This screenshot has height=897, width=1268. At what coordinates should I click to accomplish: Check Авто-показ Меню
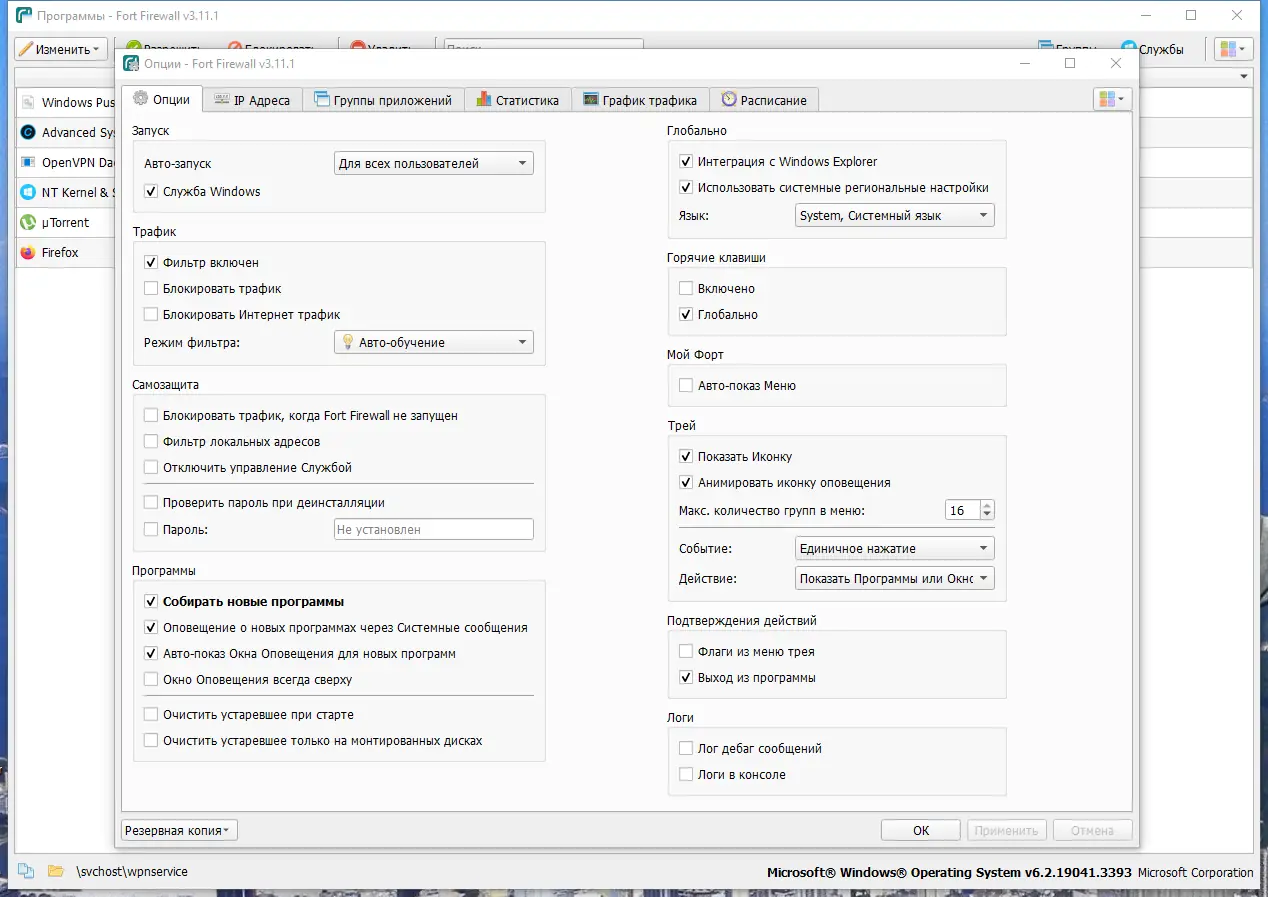point(686,385)
